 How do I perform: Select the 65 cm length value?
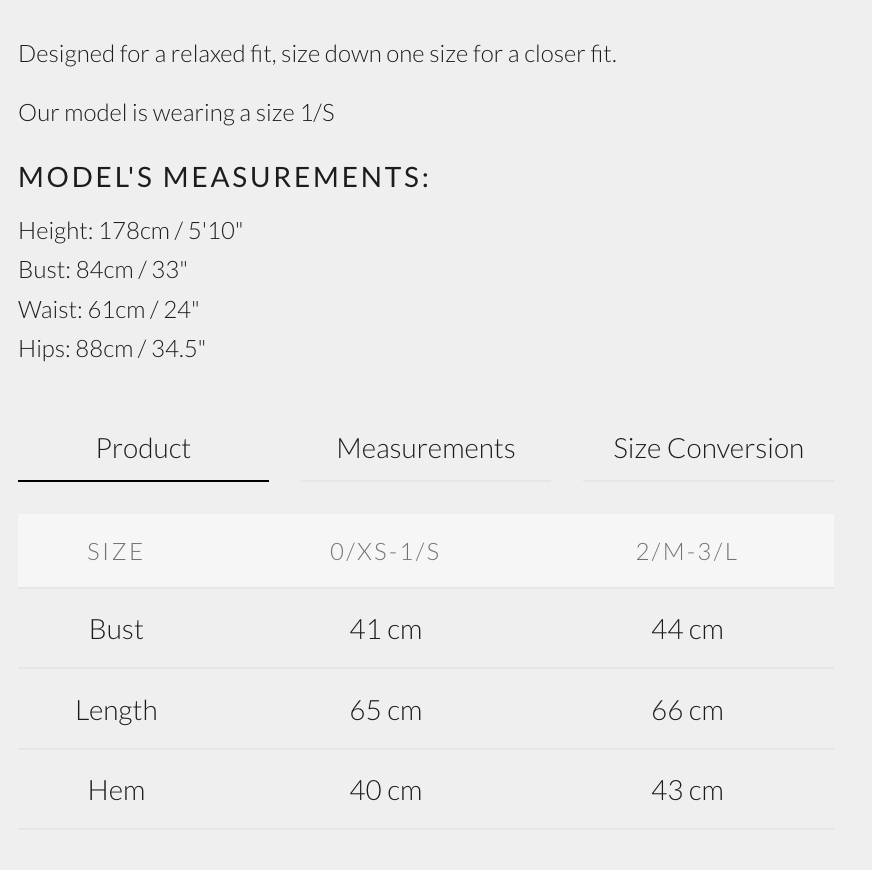click(x=385, y=710)
